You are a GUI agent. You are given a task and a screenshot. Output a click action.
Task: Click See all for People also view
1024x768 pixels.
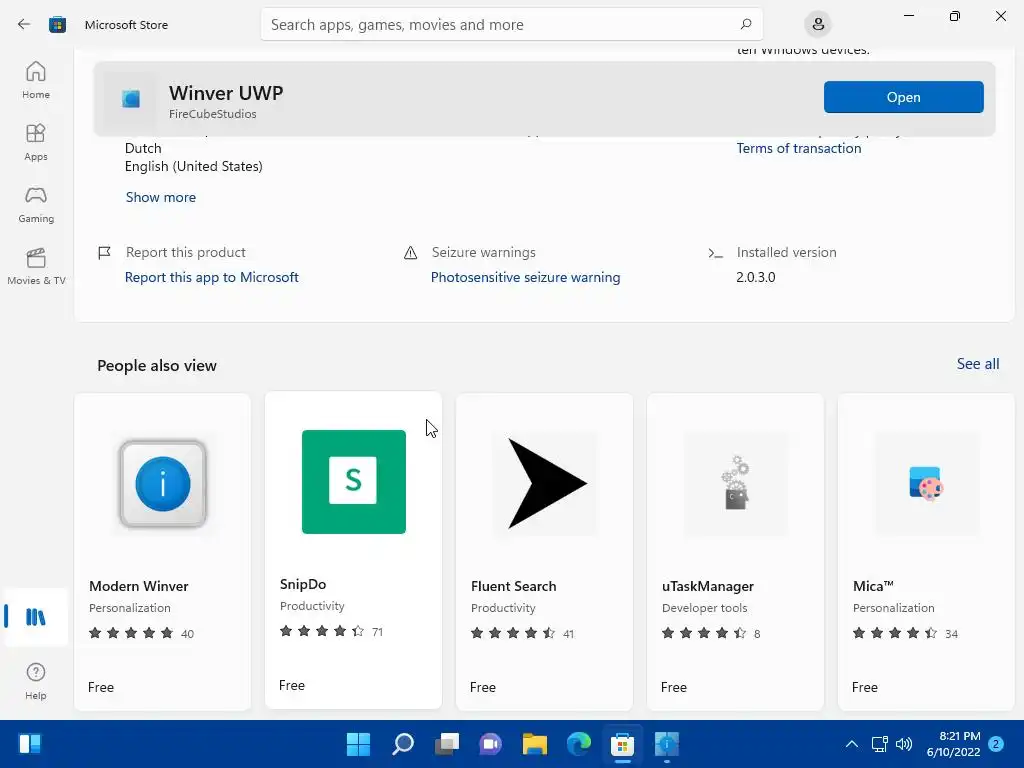(x=978, y=364)
